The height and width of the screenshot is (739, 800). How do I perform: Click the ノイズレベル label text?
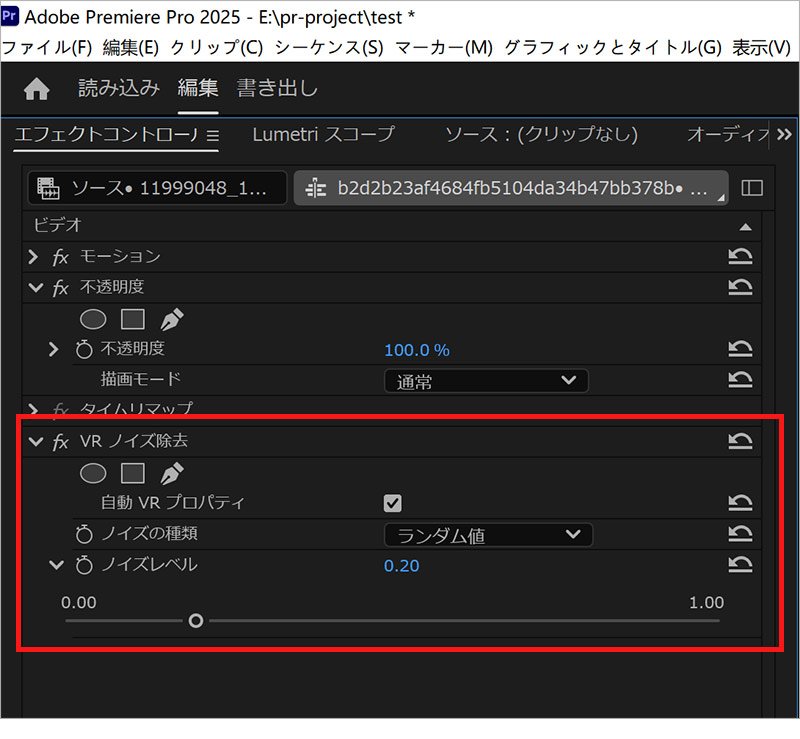coord(149,565)
